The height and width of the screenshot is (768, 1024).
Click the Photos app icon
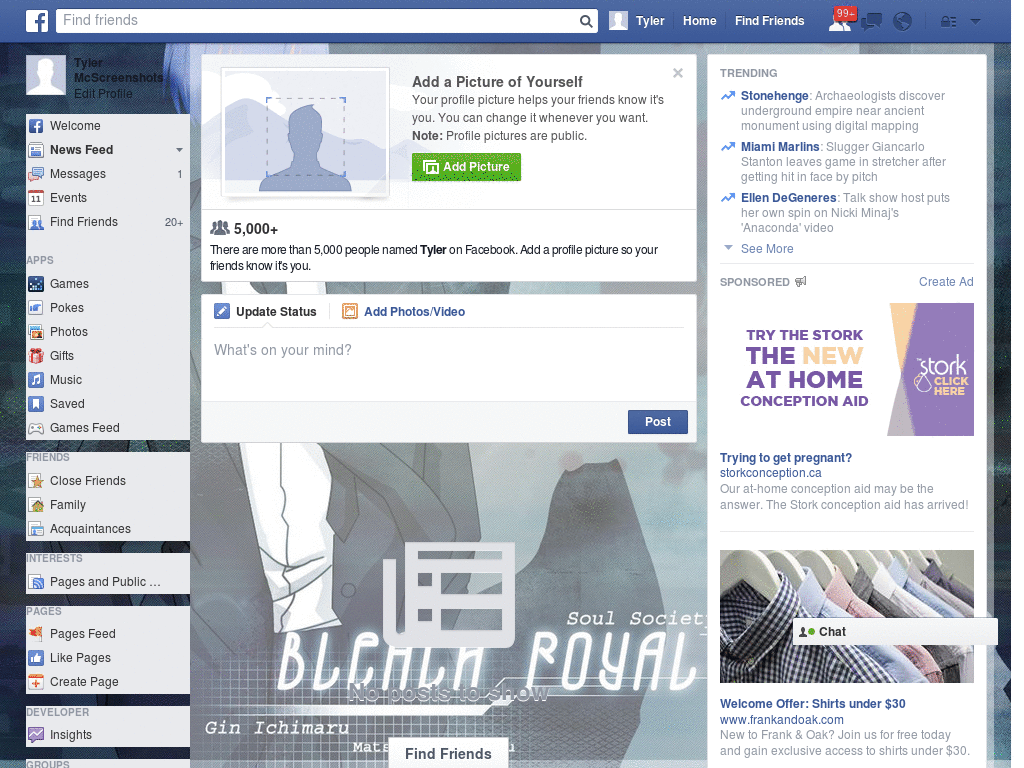point(36,332)
